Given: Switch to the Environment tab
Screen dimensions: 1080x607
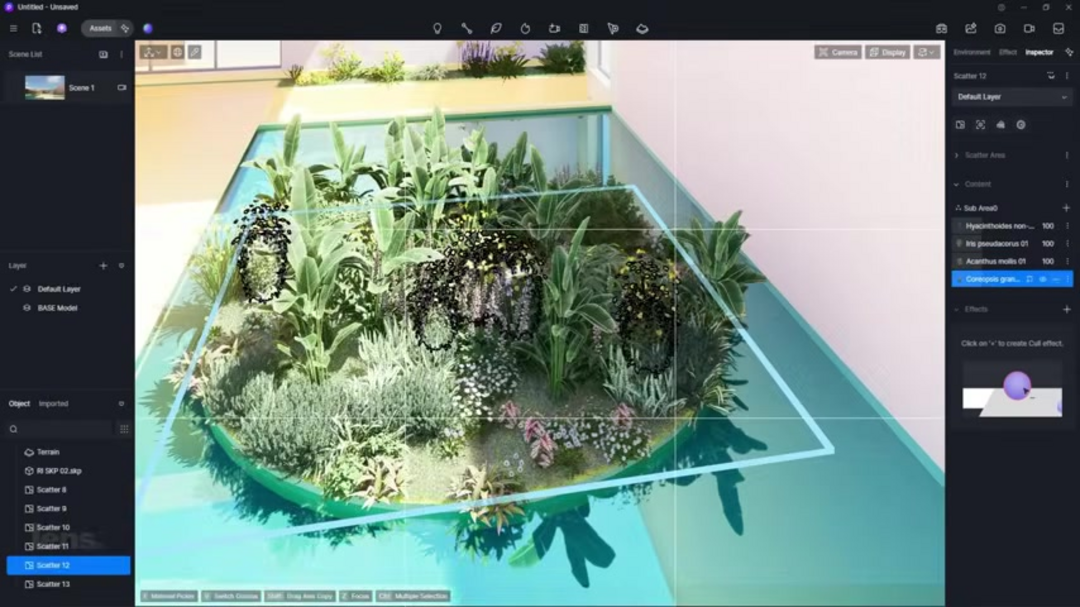Looking at the screenshot, I should 971,52.
